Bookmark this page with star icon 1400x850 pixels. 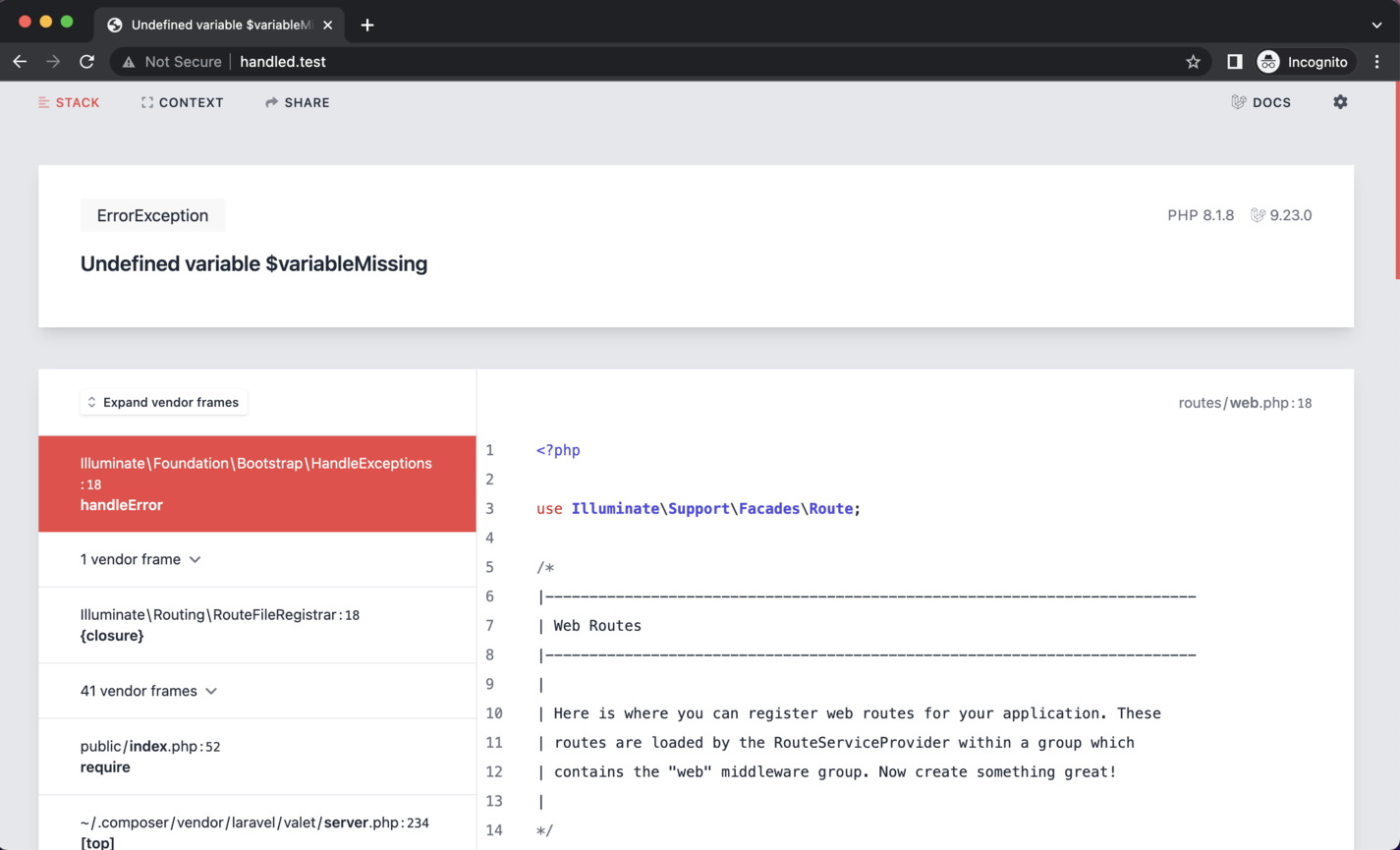coord(1193,62)
